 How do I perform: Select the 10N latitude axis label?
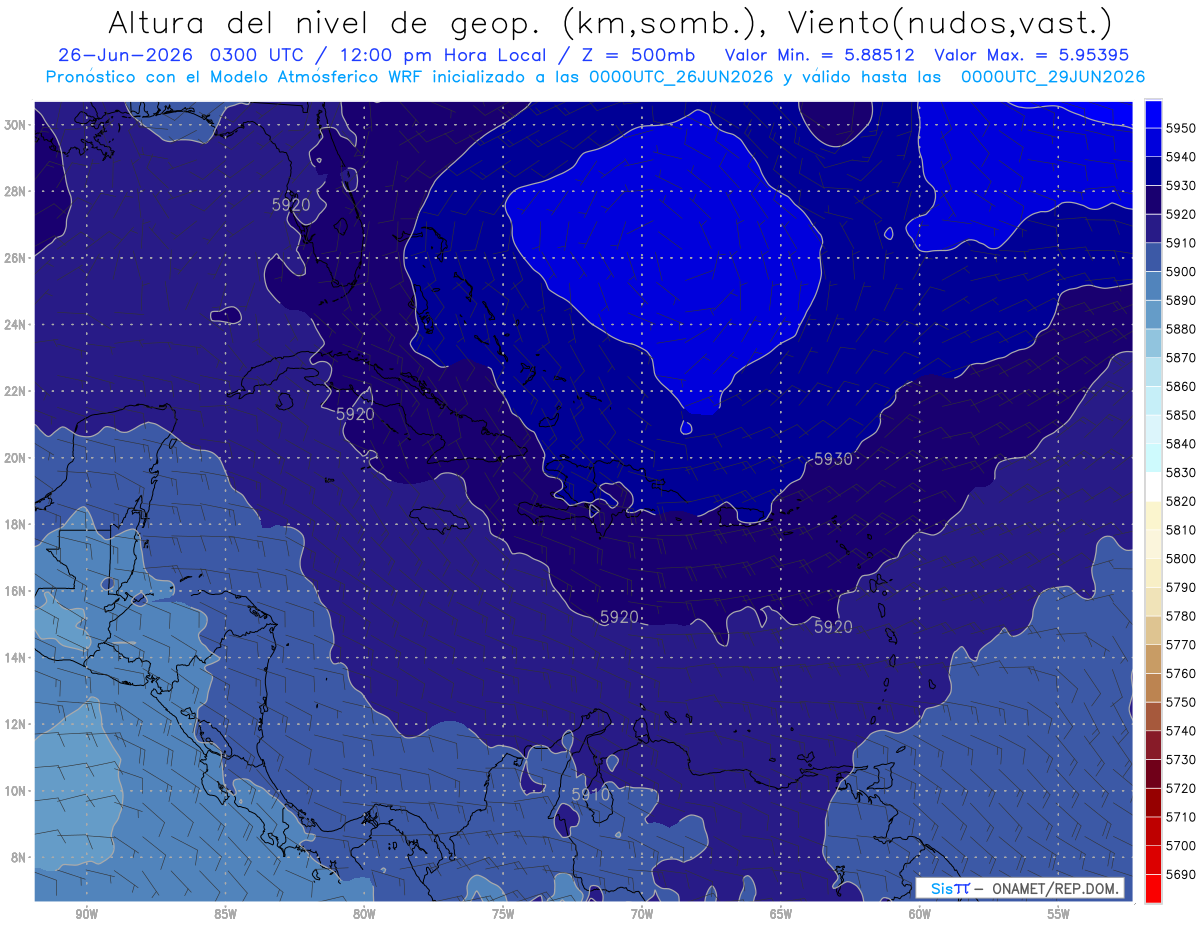click(x=16, y=791)
